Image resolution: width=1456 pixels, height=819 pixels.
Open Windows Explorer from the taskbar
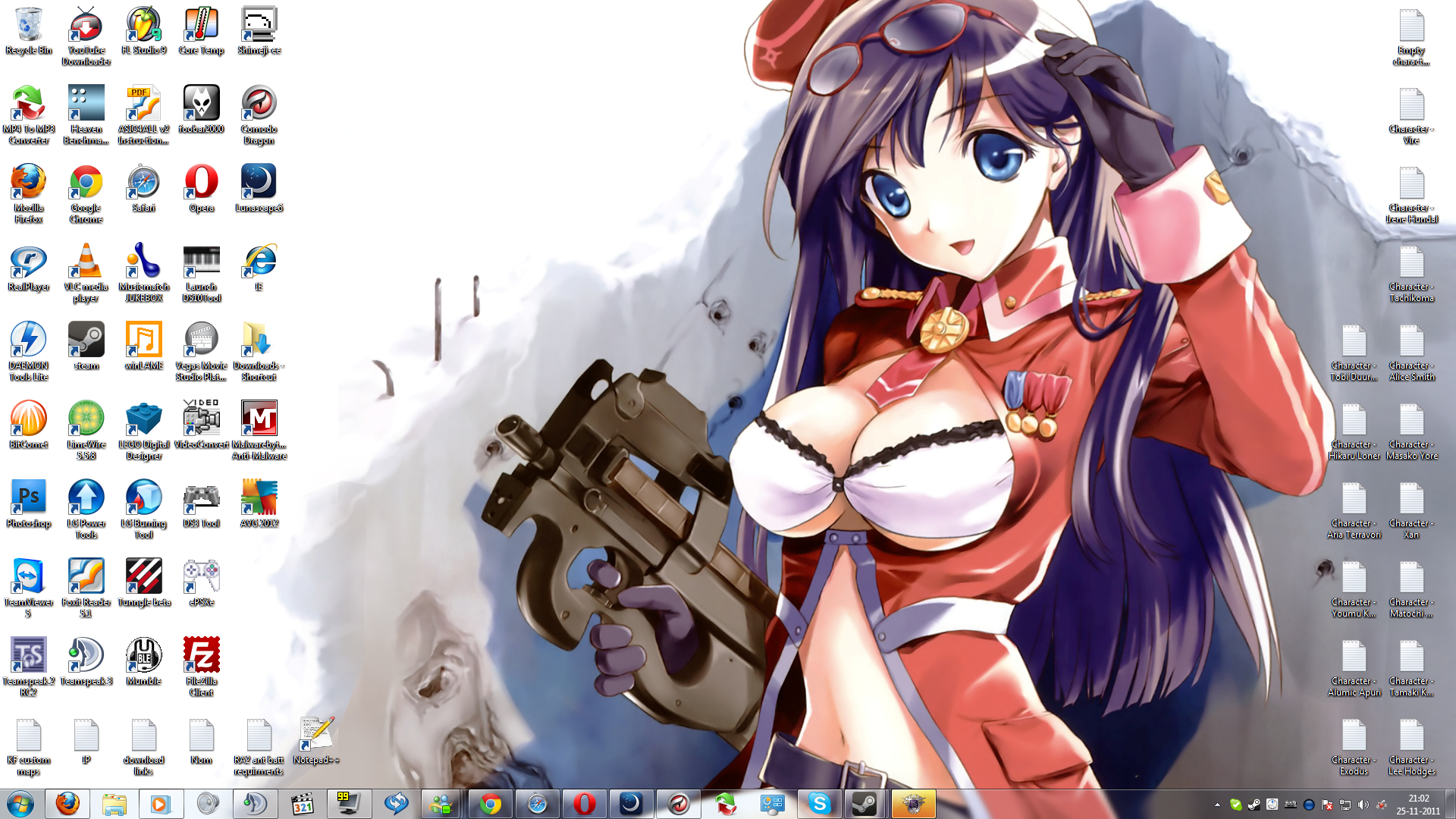[x=114, y=804]
